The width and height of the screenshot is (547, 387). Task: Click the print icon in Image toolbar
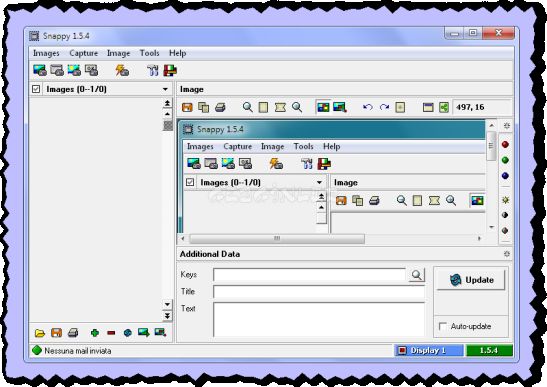pos(220,107)
